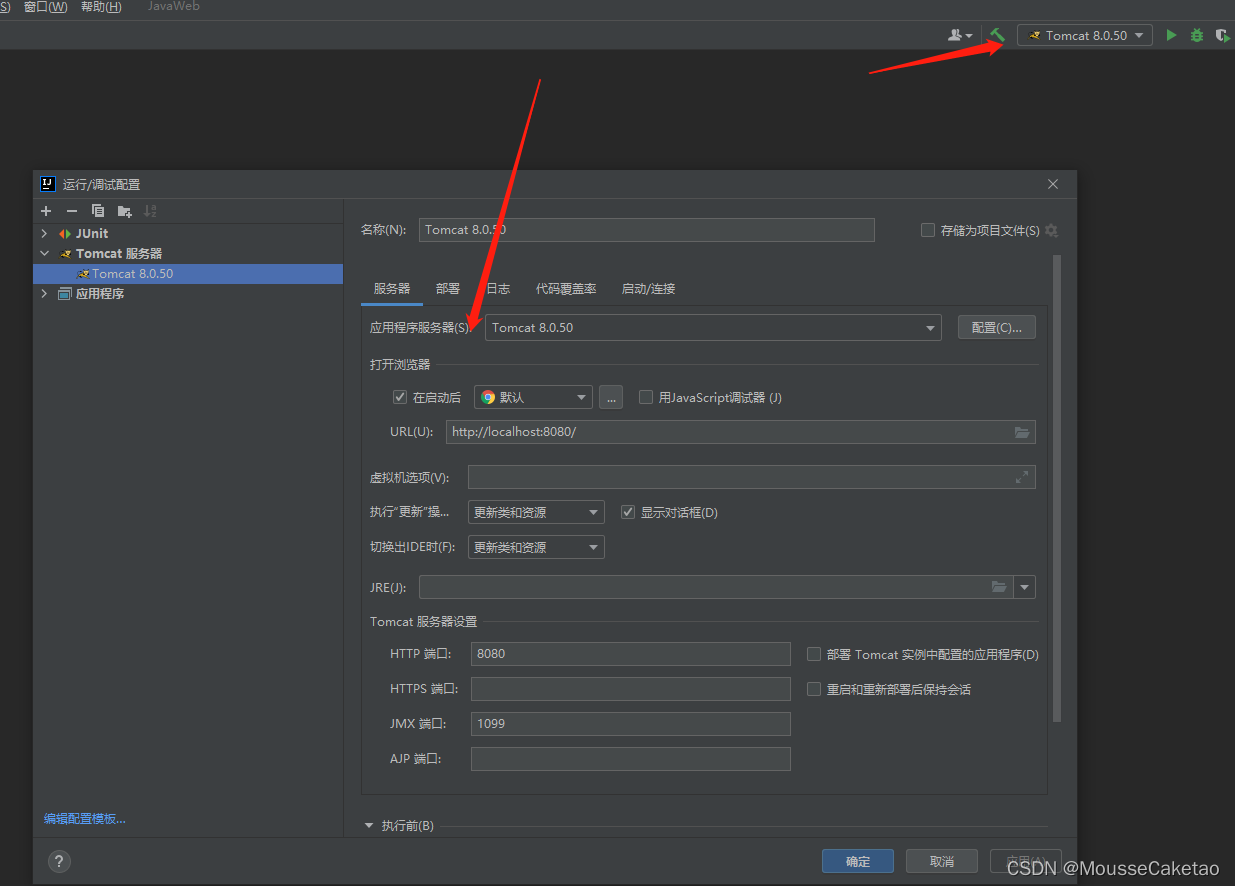Open the 切换出IDE时 dropdown
This screenshot has width=1235, height=886.
coord(536,547)
